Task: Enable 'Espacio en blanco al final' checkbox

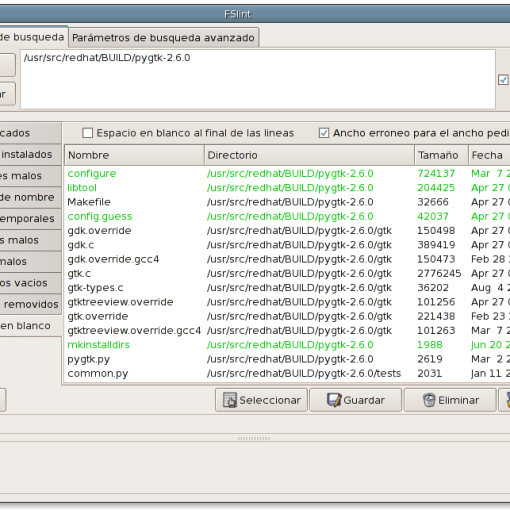Action: (x=88, y=133)
